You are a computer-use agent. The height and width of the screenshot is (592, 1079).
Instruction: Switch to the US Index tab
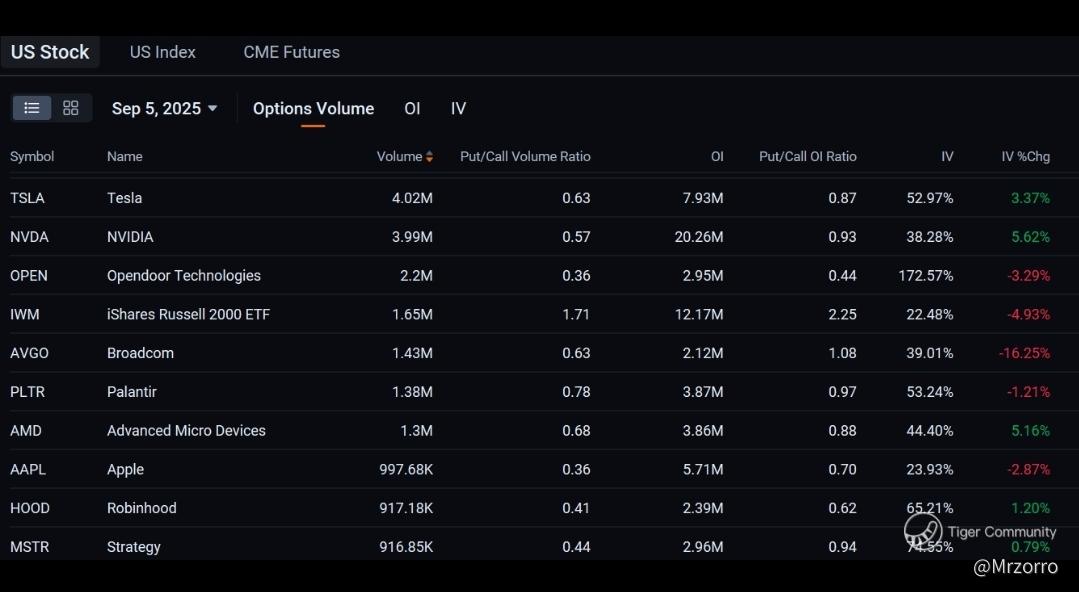tap(163, 52)
